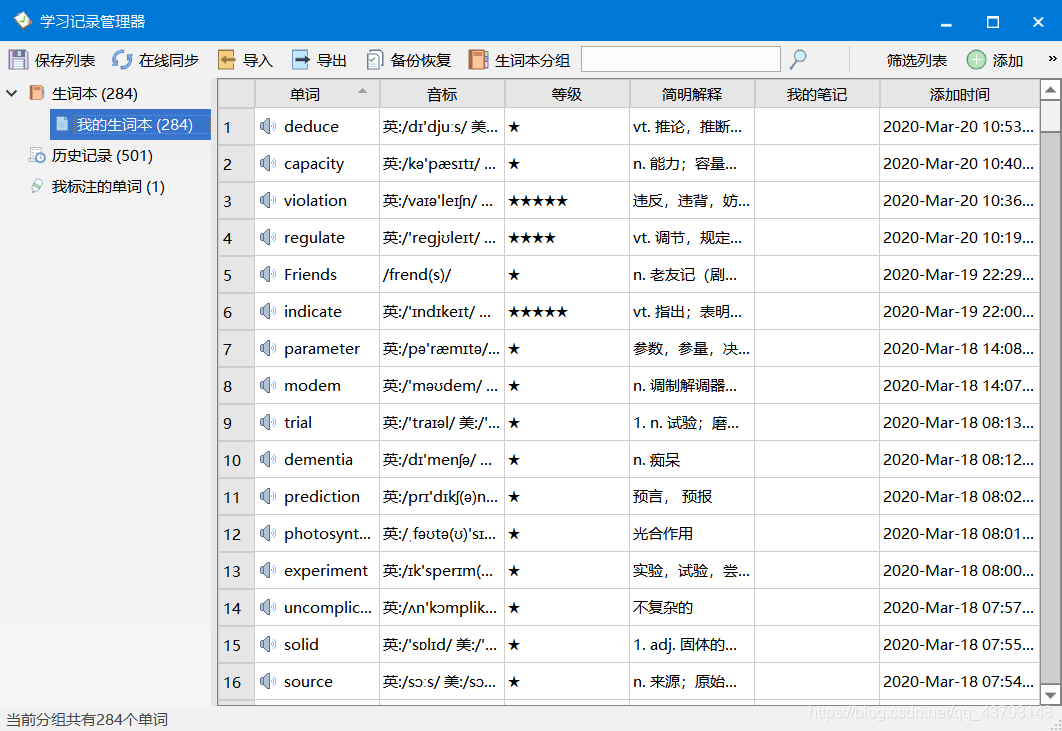Viewport: 1062px width, 731px height.
Task: Click vertical scrollbar thumb
Action: pos(1050,116)
